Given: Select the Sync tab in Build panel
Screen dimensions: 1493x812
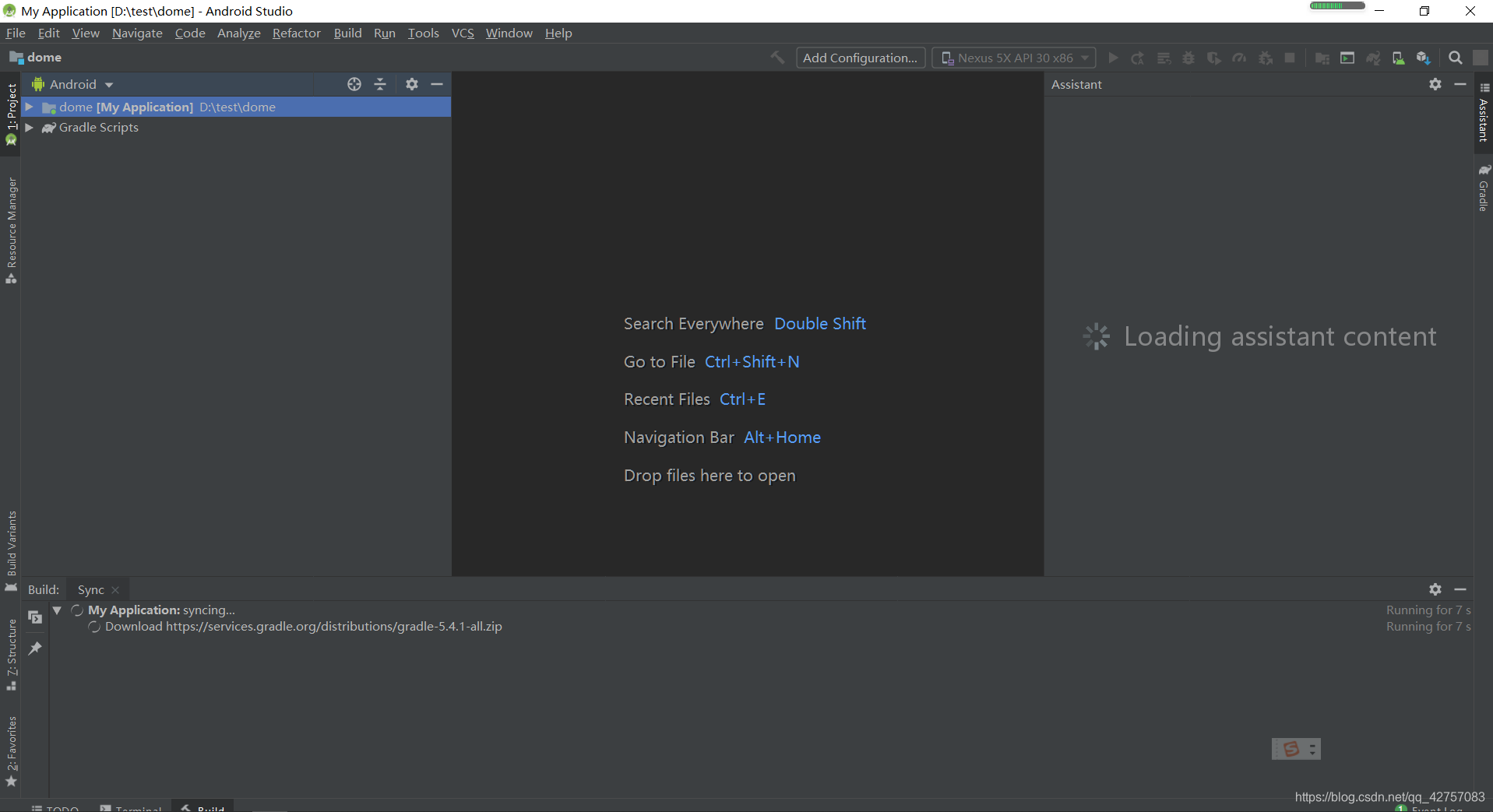Looking at the screenshot, I should [x=90, y=589].
